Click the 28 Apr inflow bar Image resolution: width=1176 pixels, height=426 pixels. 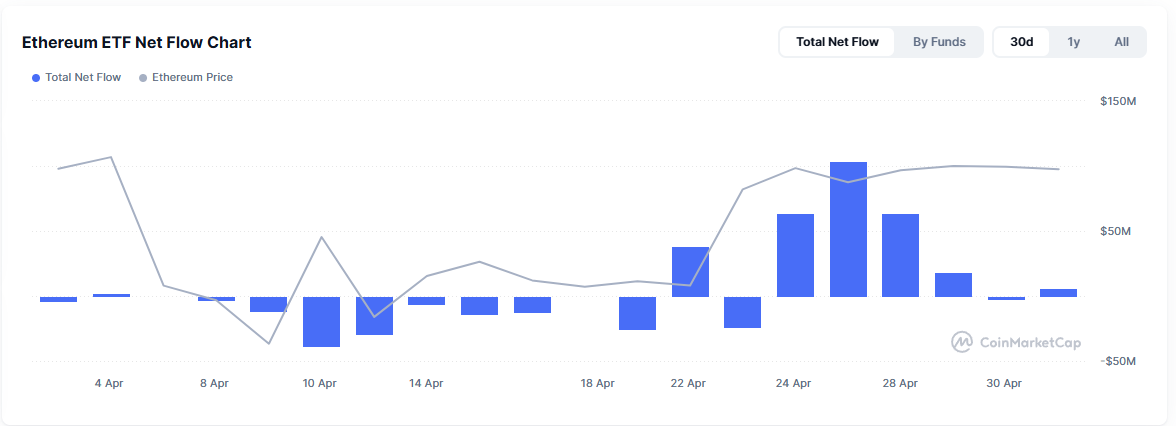click(x=900, y=255)
